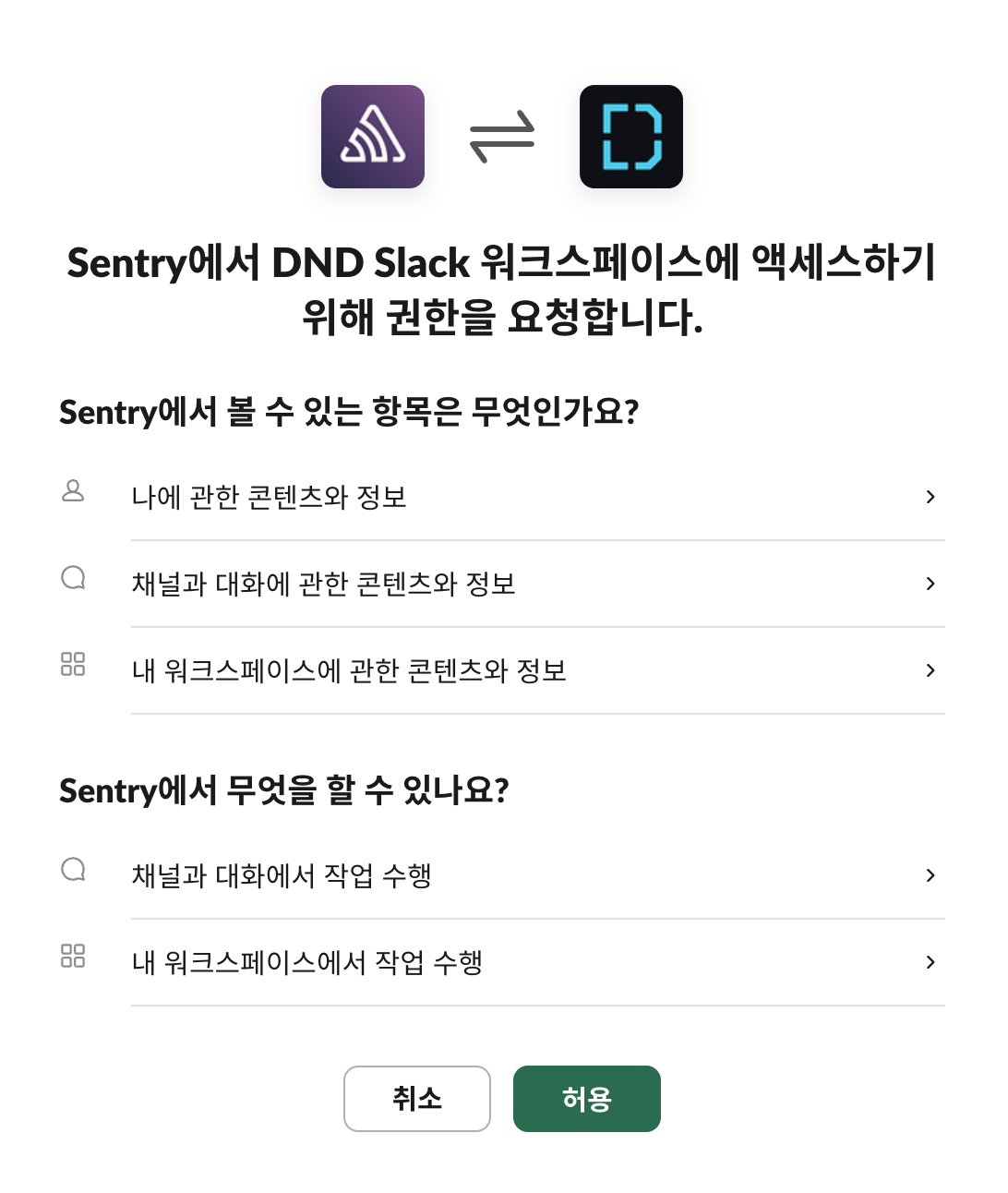Click the Sentry app logo icon
1008x1193 pixels.
[x=373, y=137]
